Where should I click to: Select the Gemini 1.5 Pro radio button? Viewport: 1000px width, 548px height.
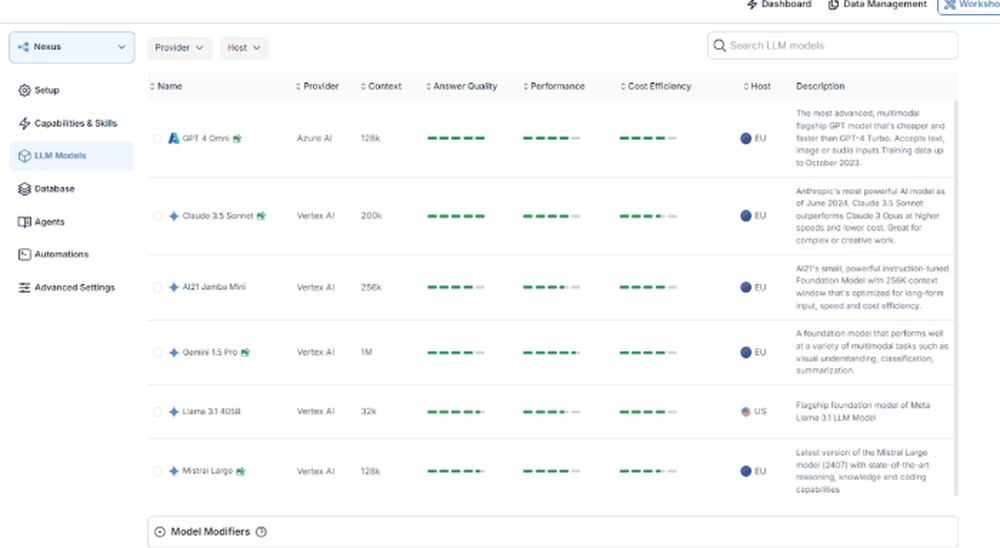[158, 352]
